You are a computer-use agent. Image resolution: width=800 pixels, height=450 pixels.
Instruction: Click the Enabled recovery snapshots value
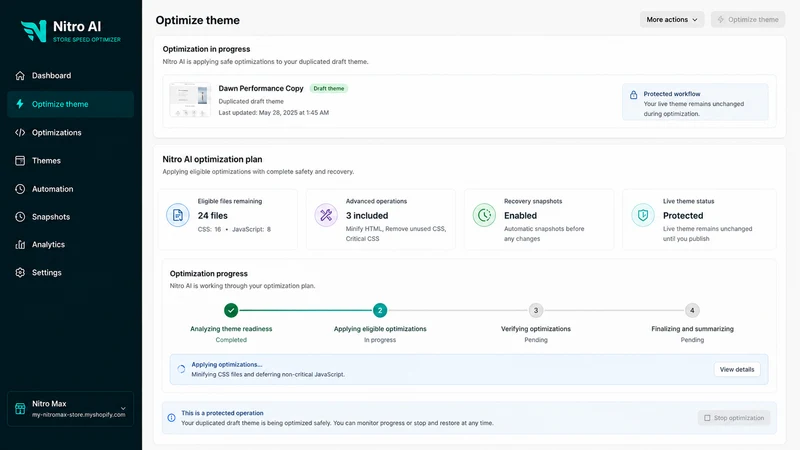coord(520,216)
